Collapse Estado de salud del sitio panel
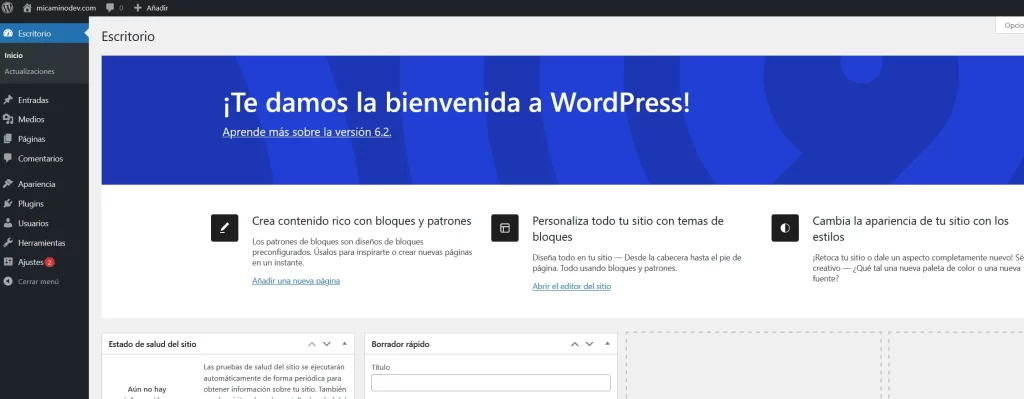Screen dimensions: 1024x399 coord(344,343)
